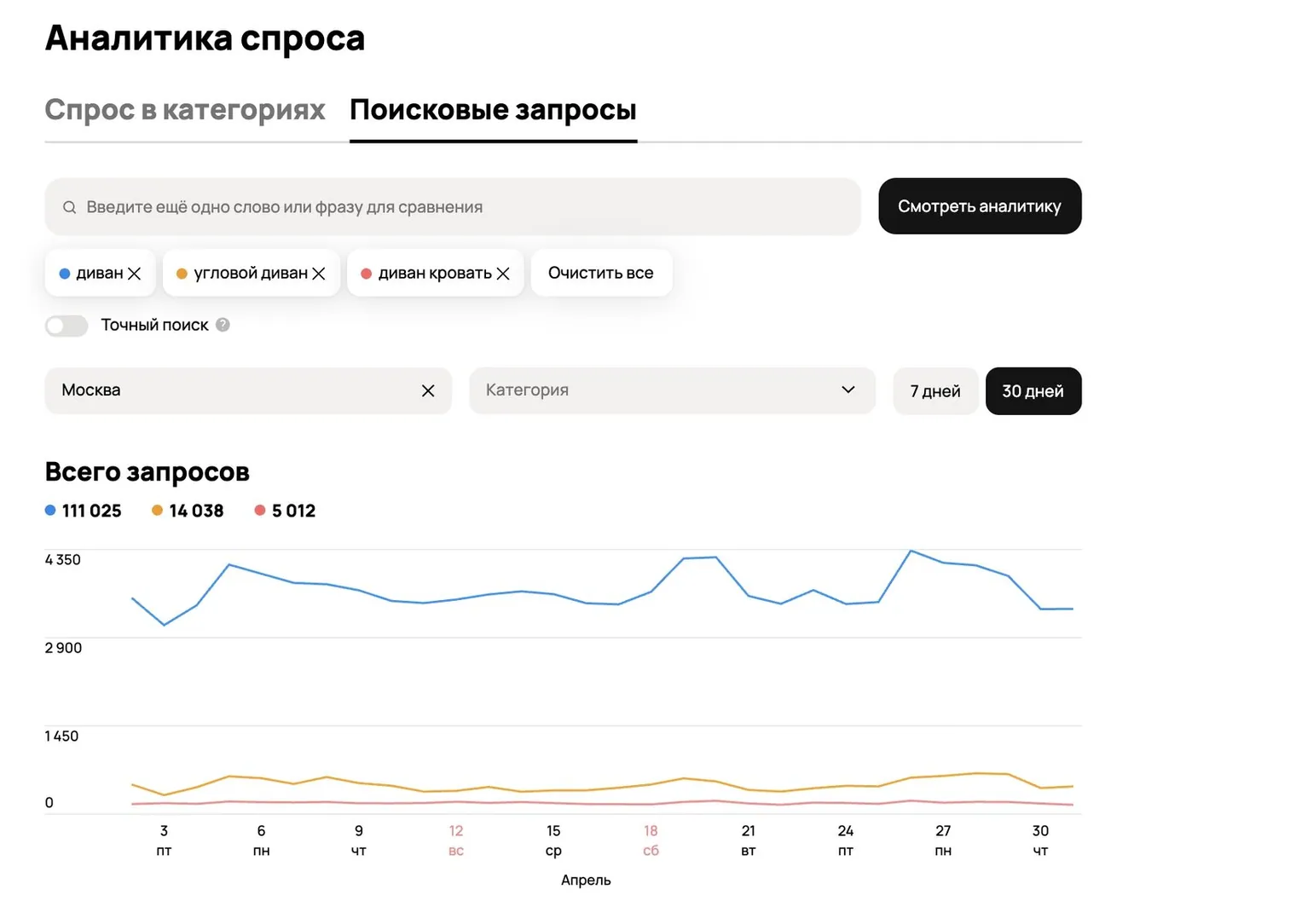This screenshot has width=1296, height=924.
Task: Click the '12 вс' date axis label
Action: (456, 840)
